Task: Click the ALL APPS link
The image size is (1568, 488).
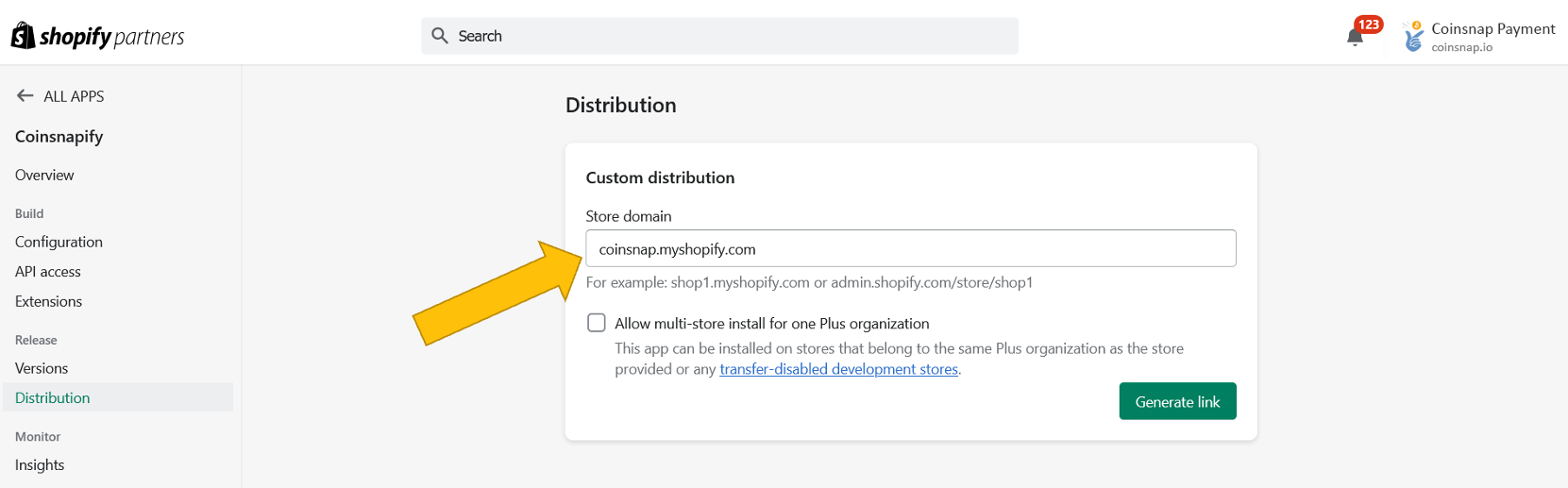Action: [74, 96]
